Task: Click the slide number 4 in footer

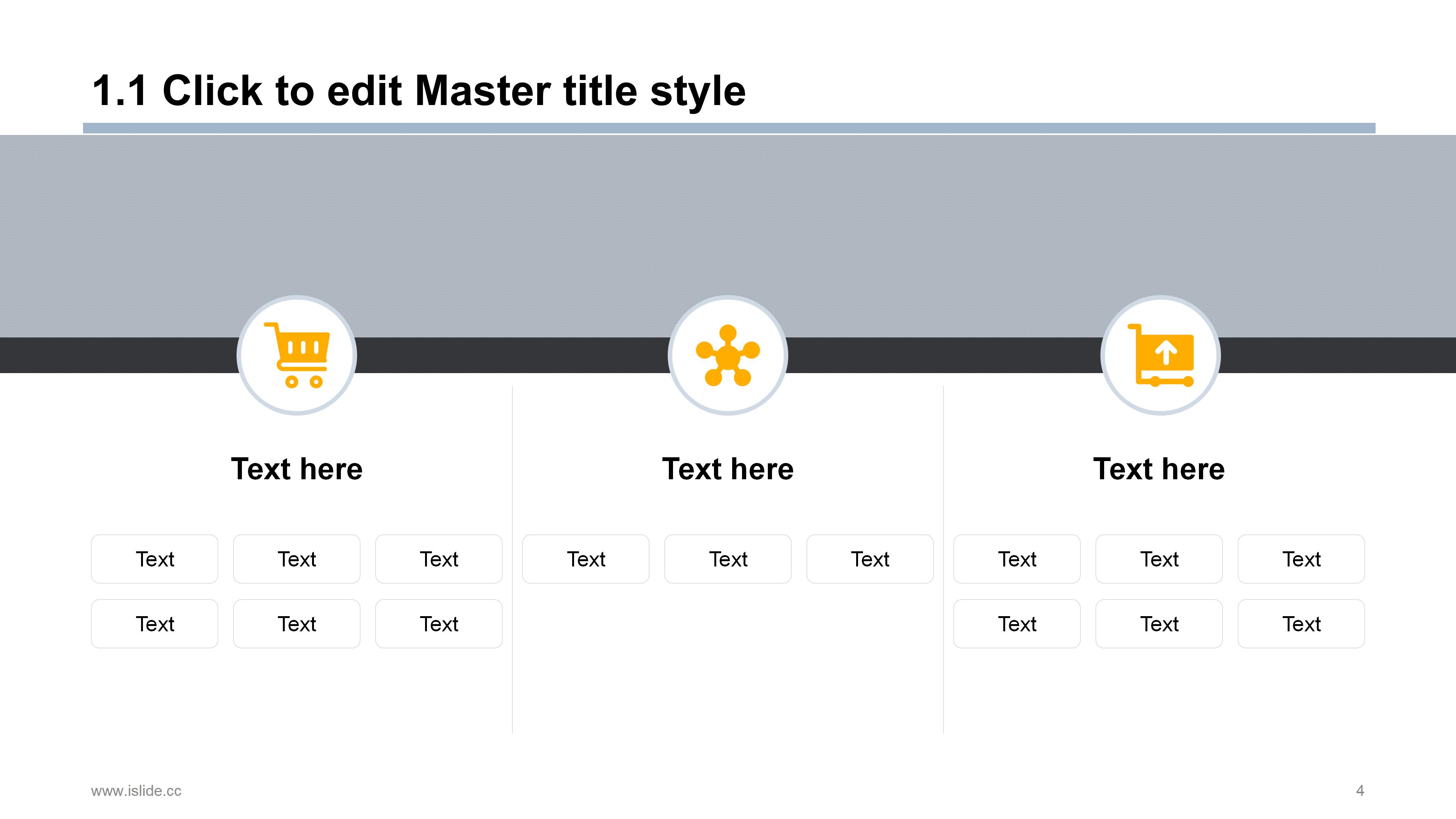Action: point(1360,790)
